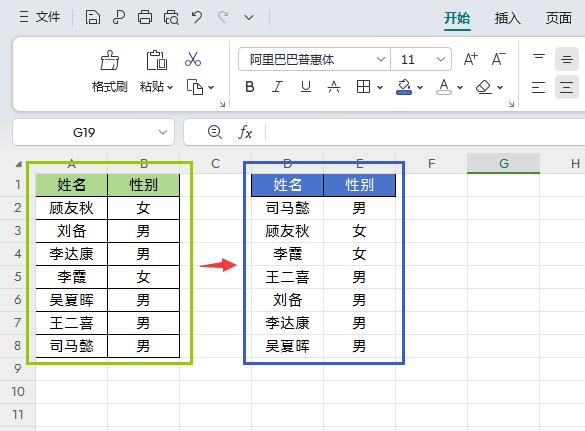Screen dimensions: 585x431
Task: Undo the last action
Action: point(197,17)
